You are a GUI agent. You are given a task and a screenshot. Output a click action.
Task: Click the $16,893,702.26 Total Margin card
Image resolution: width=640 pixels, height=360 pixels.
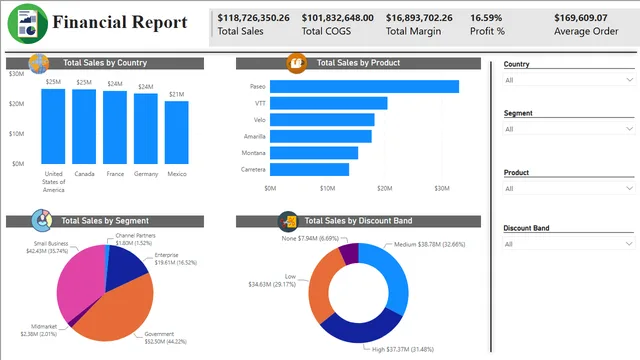(x=419, y=24)
